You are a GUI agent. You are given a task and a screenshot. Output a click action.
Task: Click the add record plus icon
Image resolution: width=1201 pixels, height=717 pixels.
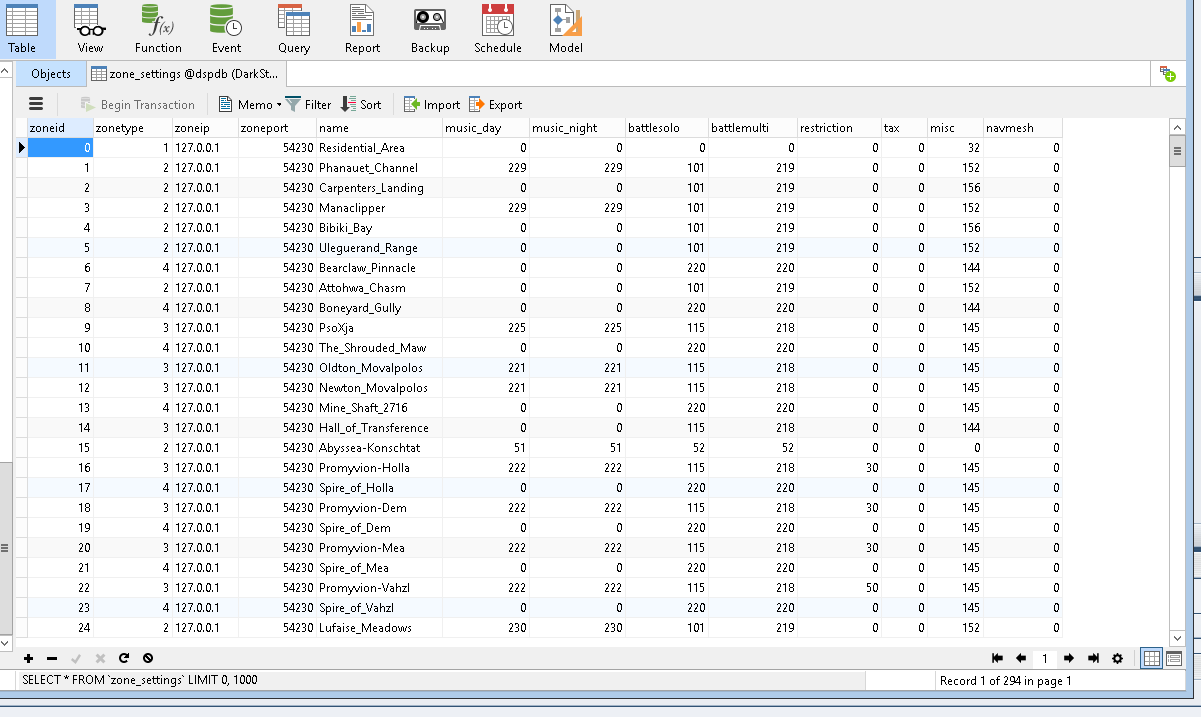tap(28, 658)
